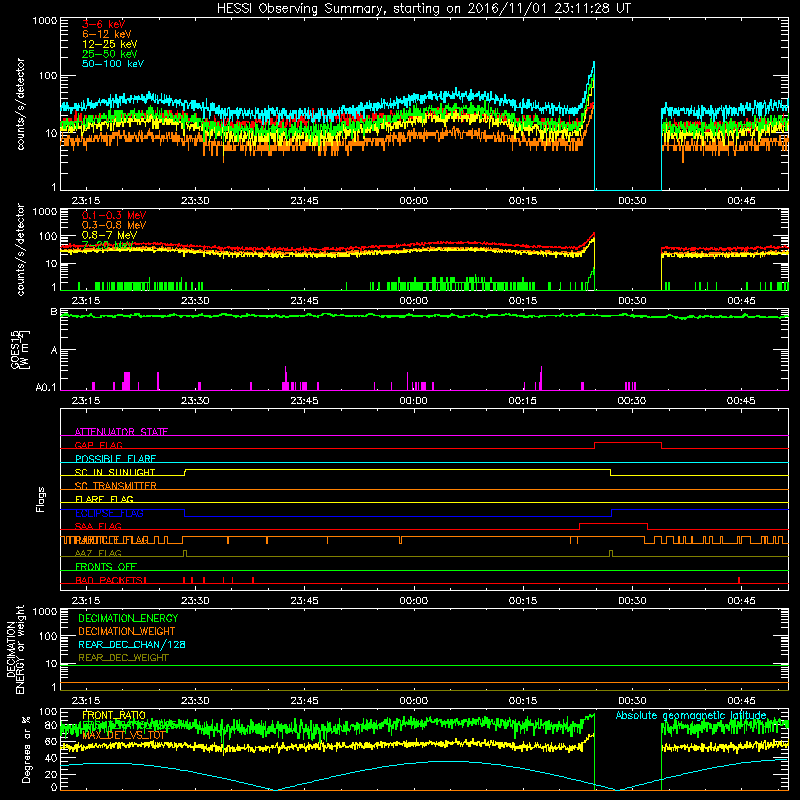Viewport: 800px width, 800px height.
Task: Select the "DECIMATION_WEIGHT" legend label
Action: pyautogui.click(x=127, y=631)
